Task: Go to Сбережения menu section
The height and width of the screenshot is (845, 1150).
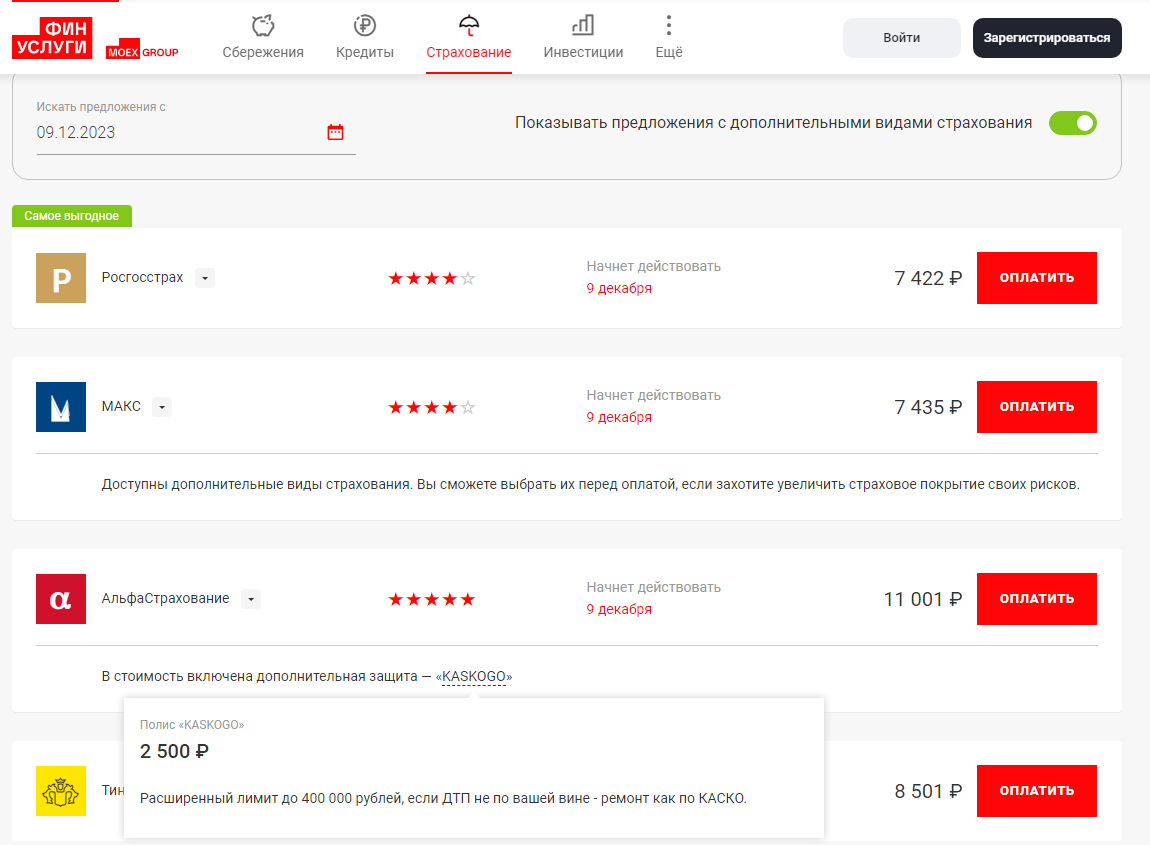Action: (x=263, y=52)
